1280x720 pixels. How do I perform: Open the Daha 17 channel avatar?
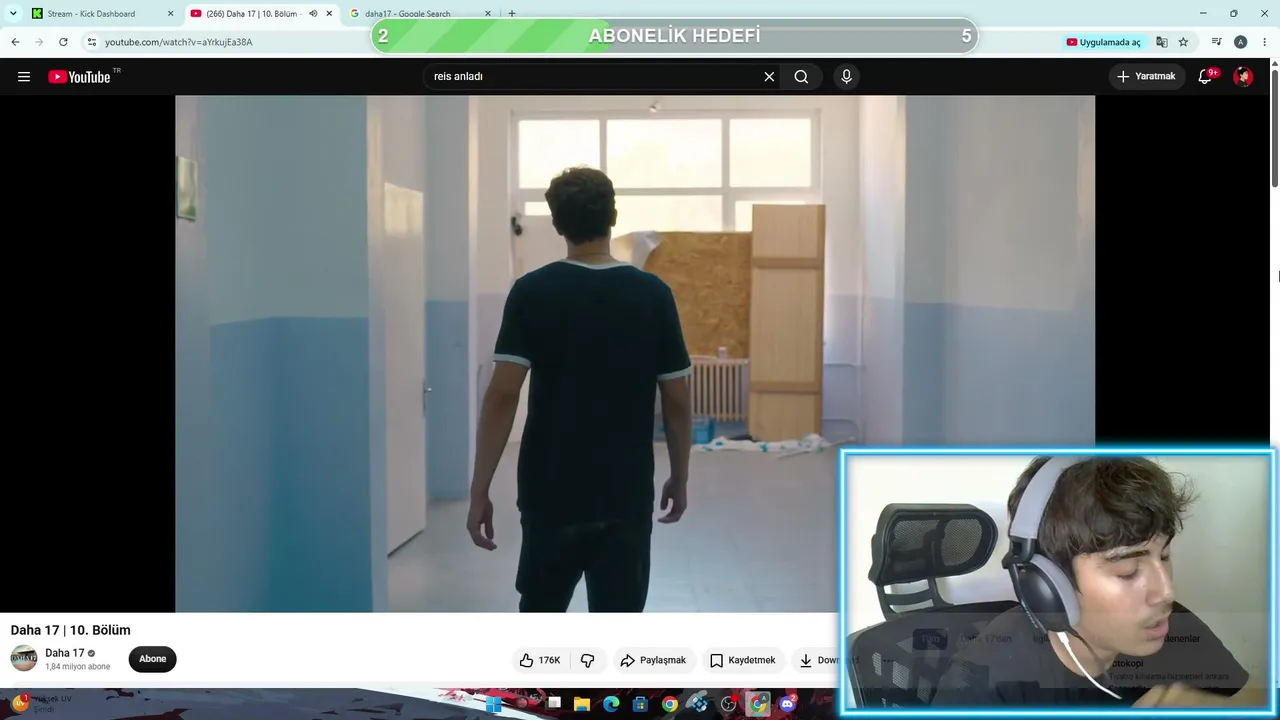(24, 659)
